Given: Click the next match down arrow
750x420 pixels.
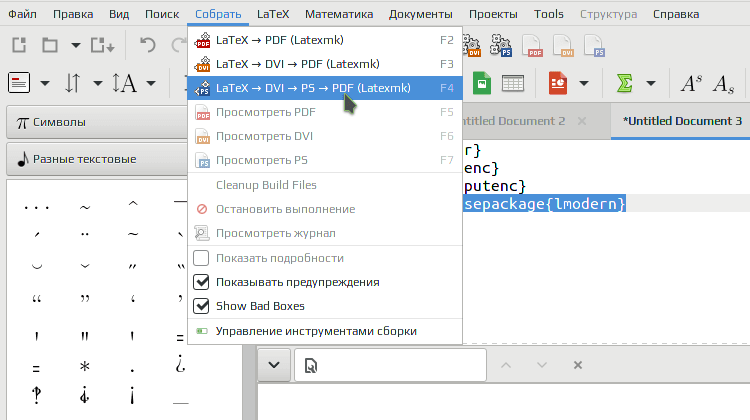Looking at the screenshot, I should coord(541,365).
